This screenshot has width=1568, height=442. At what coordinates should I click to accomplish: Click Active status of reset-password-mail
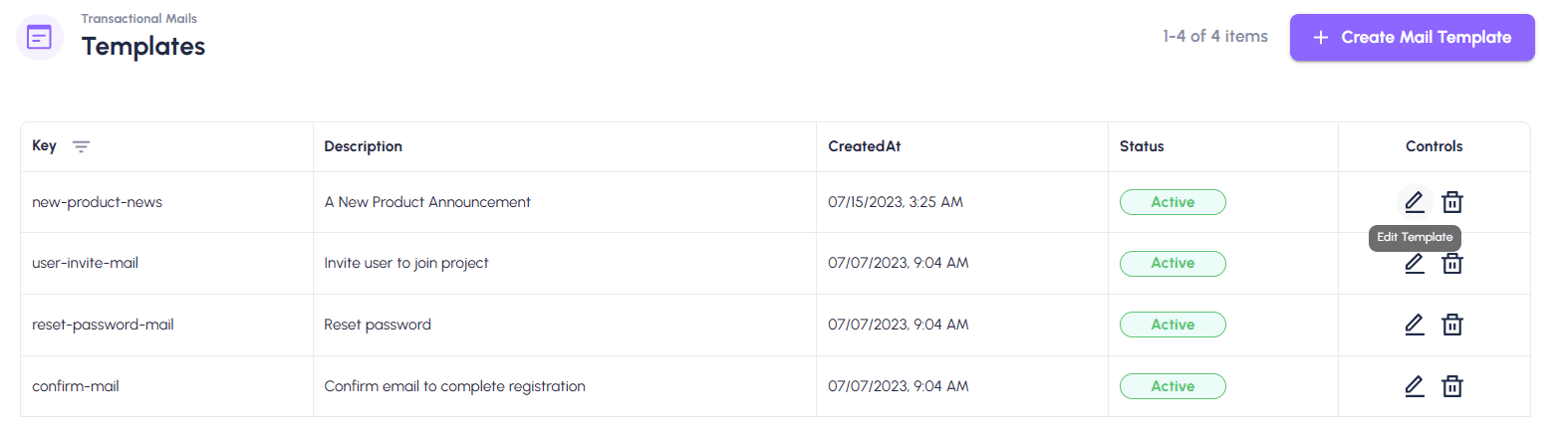pos(1173,325)
